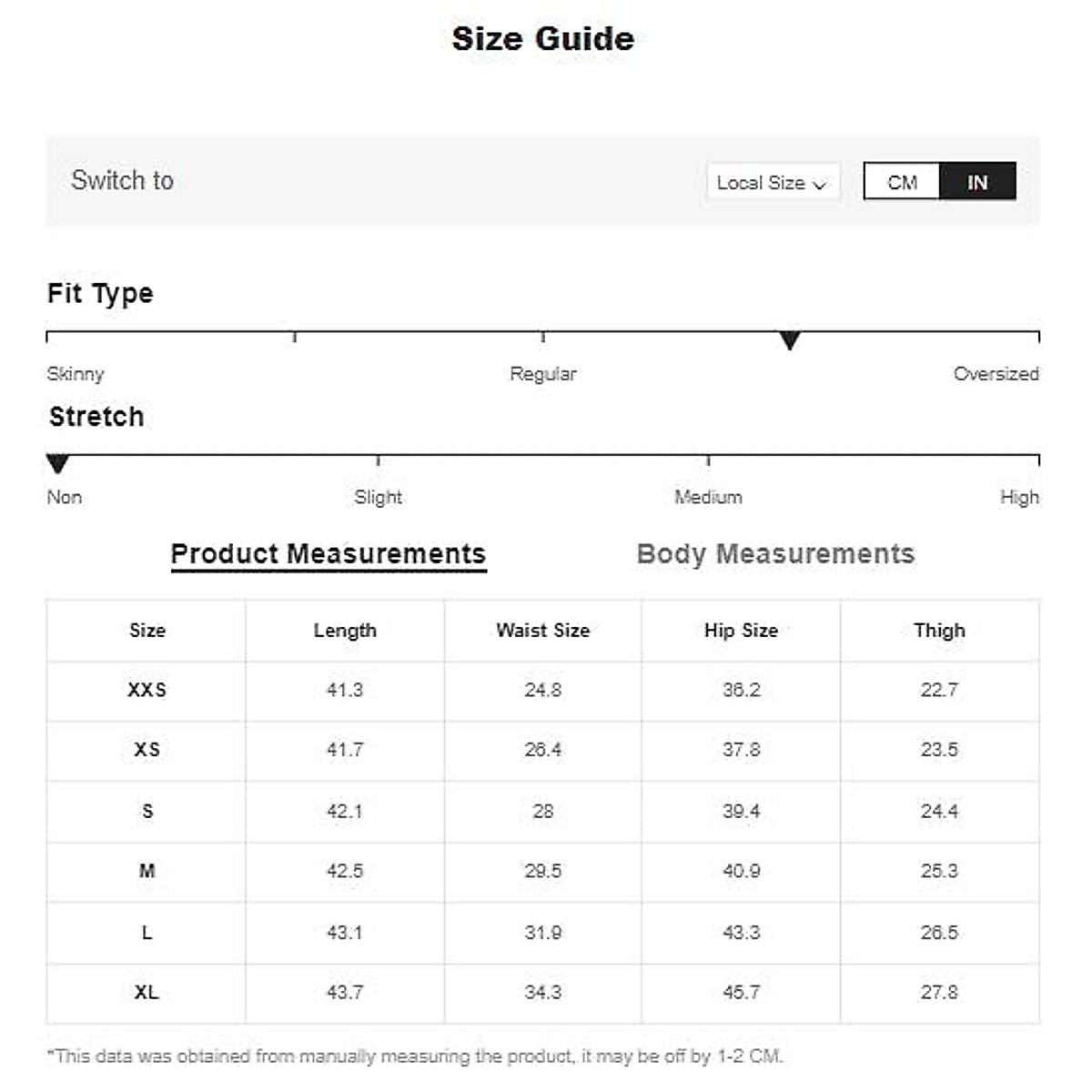Switch units to CM
This screenshot has width=1092, height=1092.
pos(902,182)
